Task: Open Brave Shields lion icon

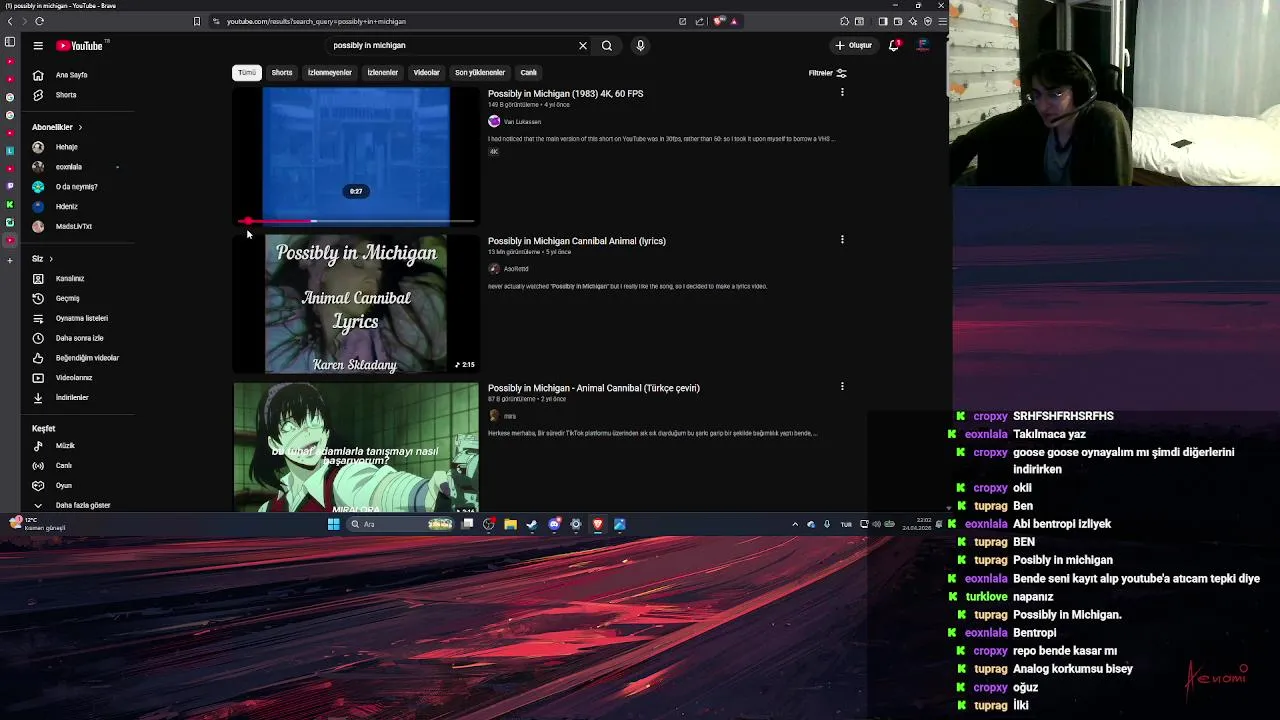Action: click(x=718, y=21)
